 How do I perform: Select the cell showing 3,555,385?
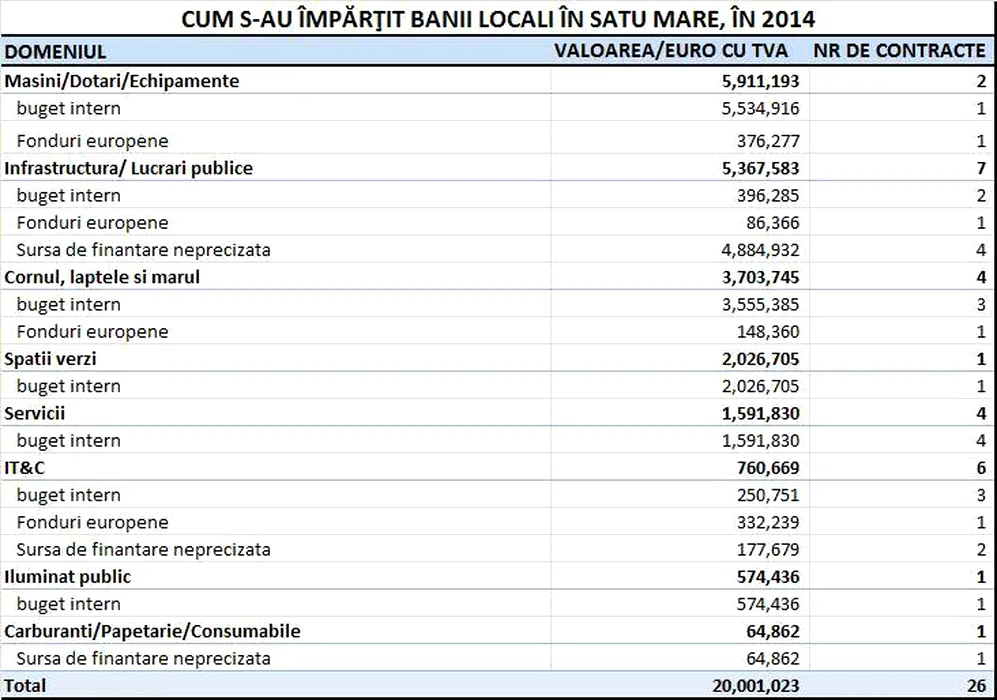click(755, 304)
